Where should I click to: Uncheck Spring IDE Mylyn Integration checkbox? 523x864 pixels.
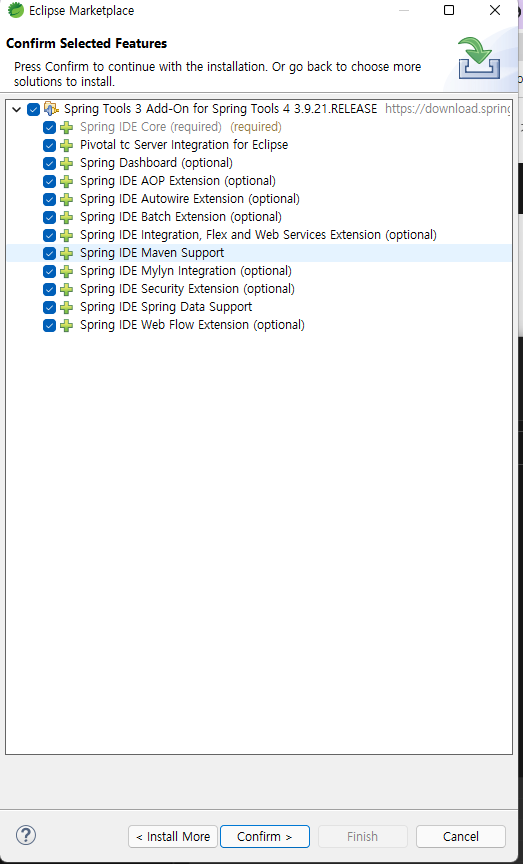(x=49, y=272)
